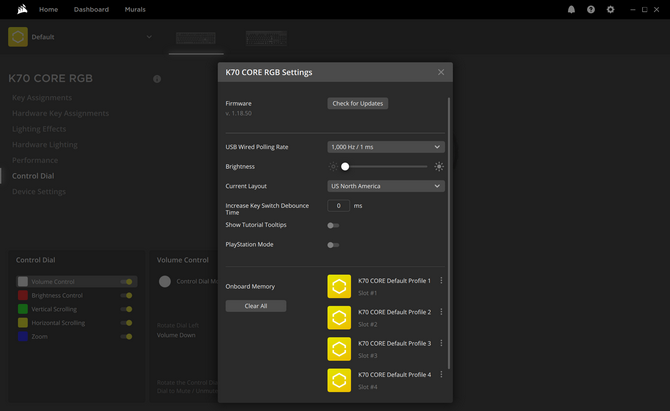This screenshot has height=411, width=670.
Task: Toggle Show Tutorial Tooltips switch
Action: (x=333, y=225)
